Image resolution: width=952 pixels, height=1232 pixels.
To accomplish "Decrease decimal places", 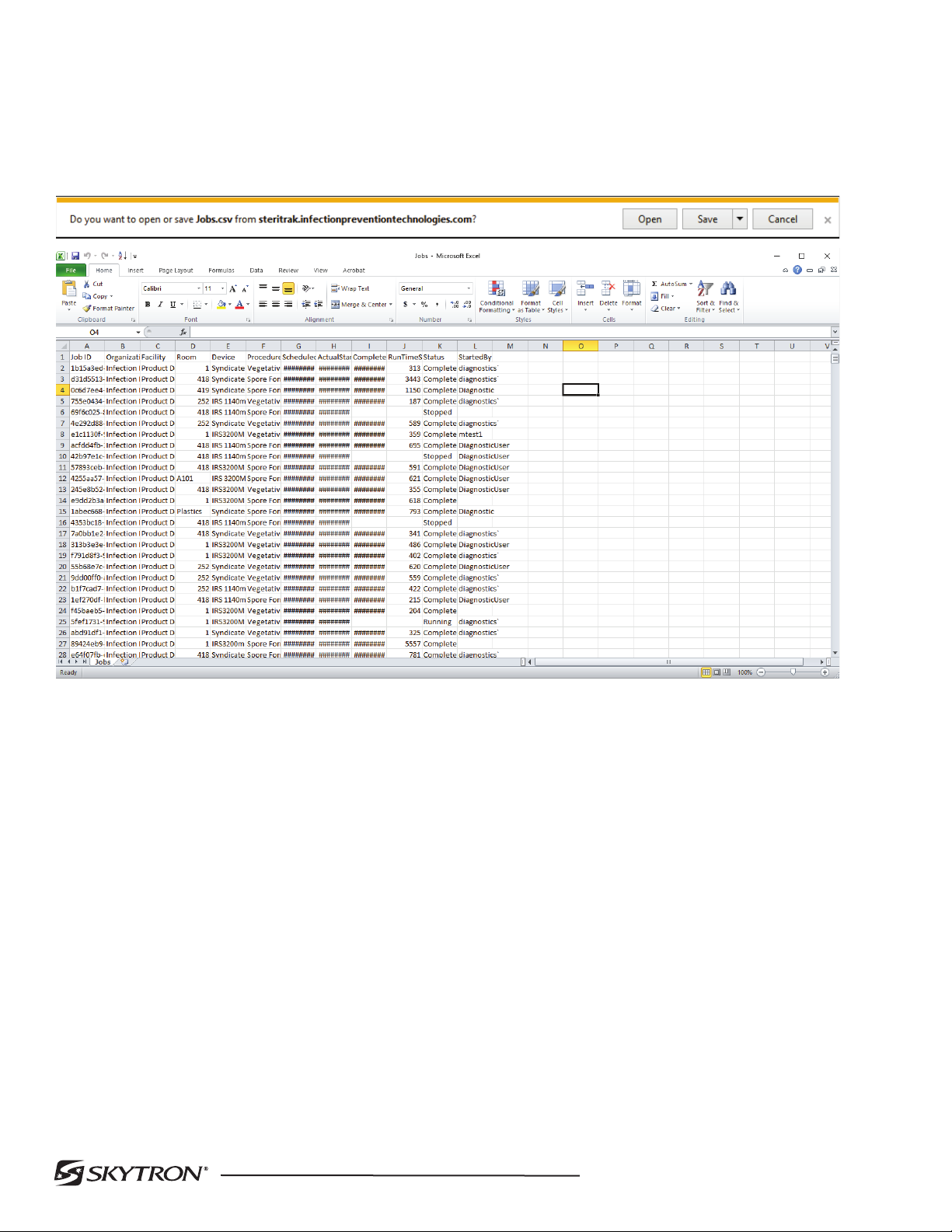I will pyautogui.click(x=467, y=305).
